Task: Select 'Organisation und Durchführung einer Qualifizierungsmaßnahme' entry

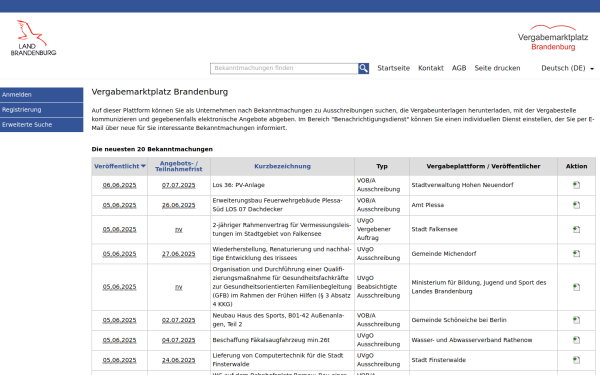Action: click(x=282, y=287)
